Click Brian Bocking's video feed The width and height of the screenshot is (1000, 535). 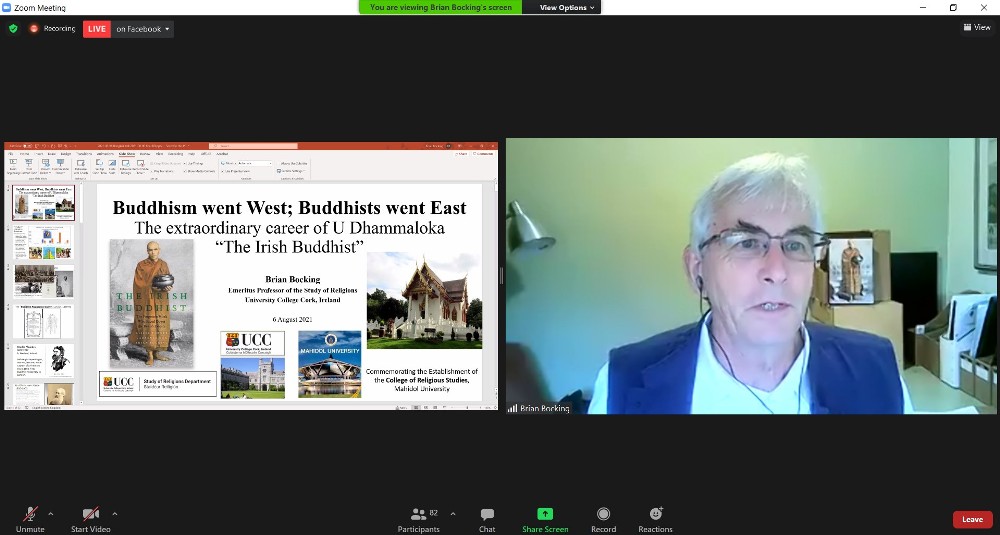click(x=751, y=276)
